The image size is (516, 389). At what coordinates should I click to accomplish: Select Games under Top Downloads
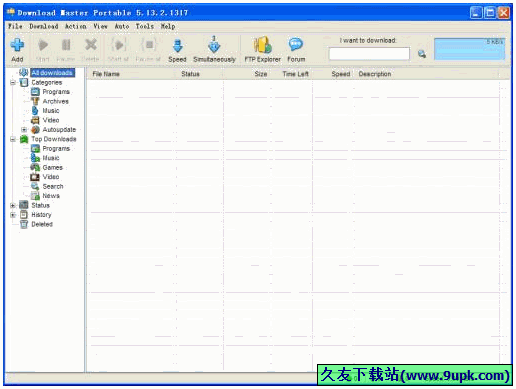(x=52, y=167)
